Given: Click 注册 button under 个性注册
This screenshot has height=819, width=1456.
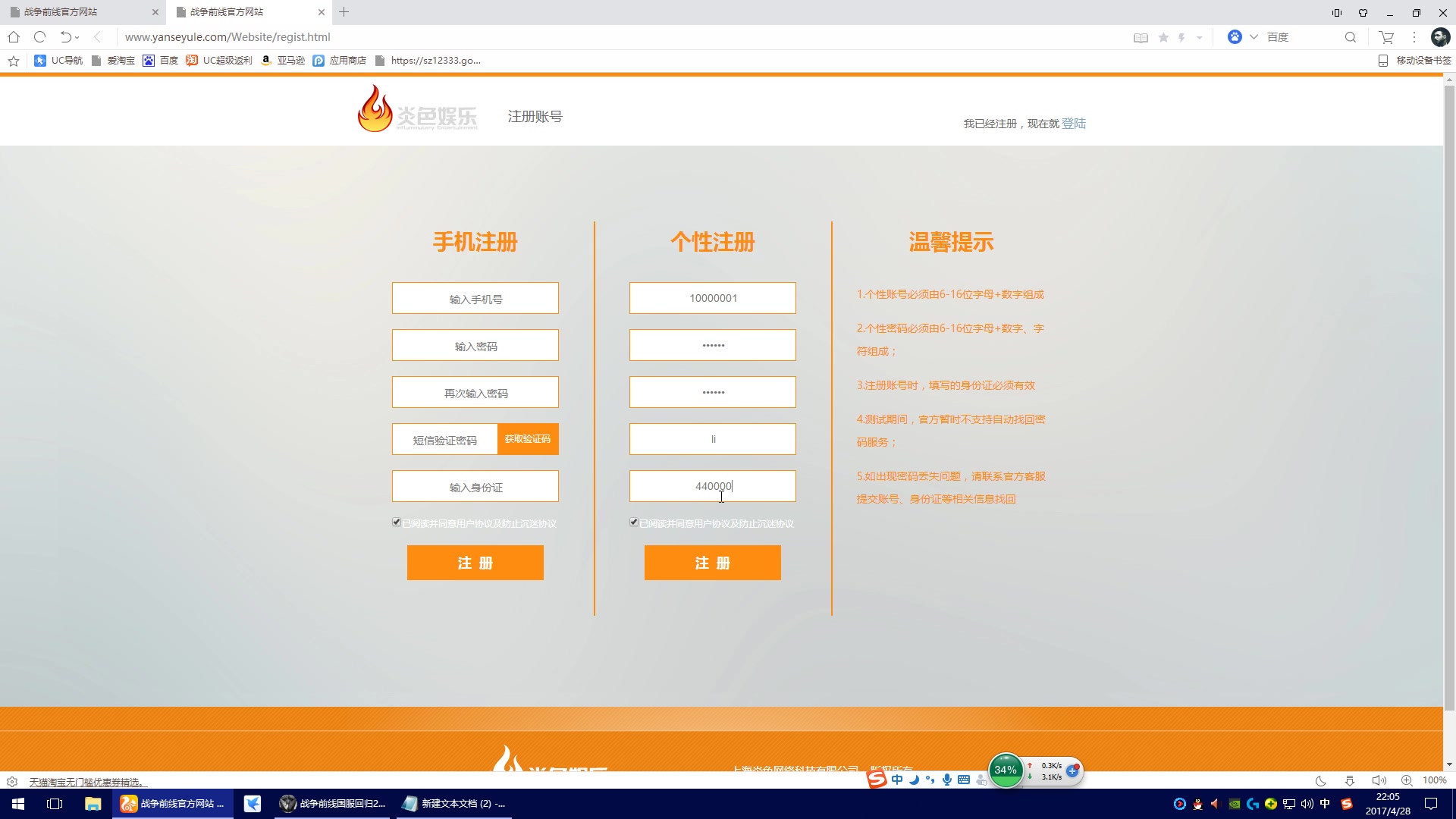Looking at the screenshot, I should (x=713, y=563).
